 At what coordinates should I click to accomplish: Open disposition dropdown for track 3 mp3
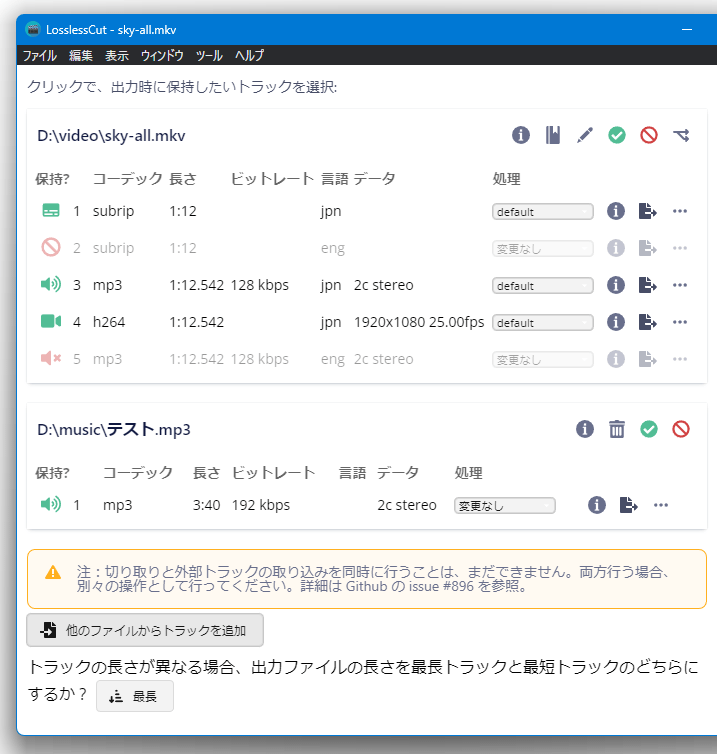click(x=543, y=286)
